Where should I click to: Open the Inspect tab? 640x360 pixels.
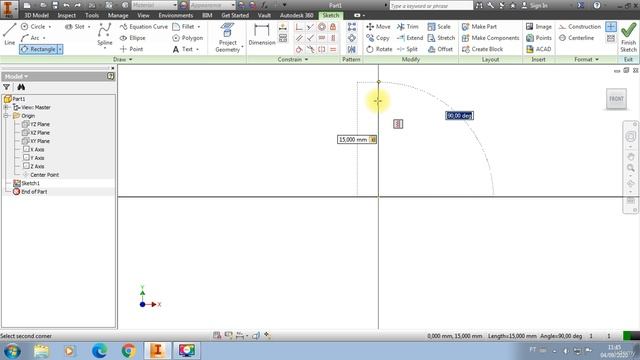click(67, 16)
